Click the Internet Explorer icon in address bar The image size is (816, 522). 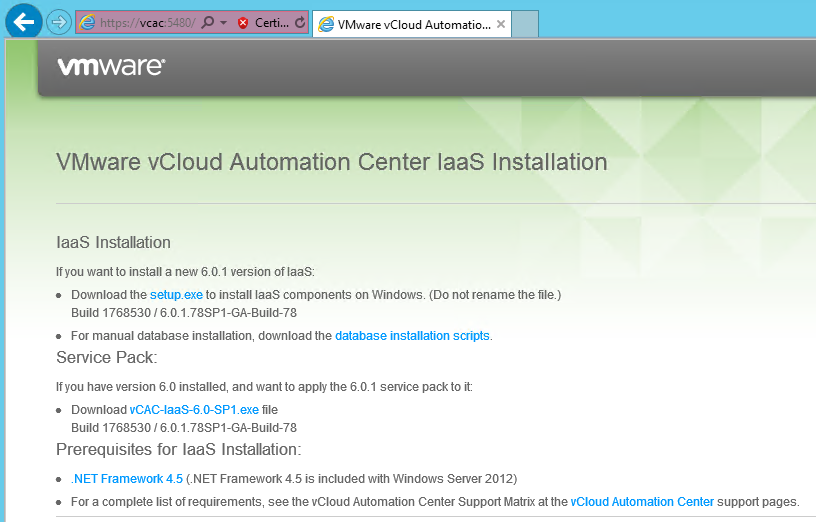point(87,22)
